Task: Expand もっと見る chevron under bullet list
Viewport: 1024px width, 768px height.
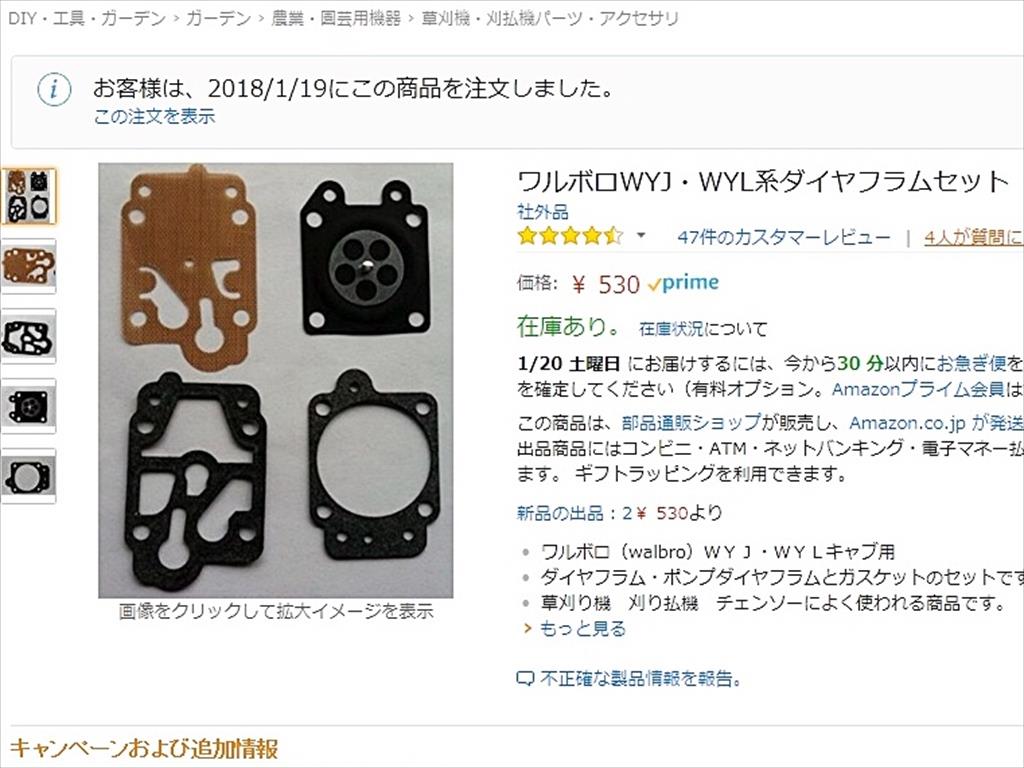Action: click(x=528, y=628)
